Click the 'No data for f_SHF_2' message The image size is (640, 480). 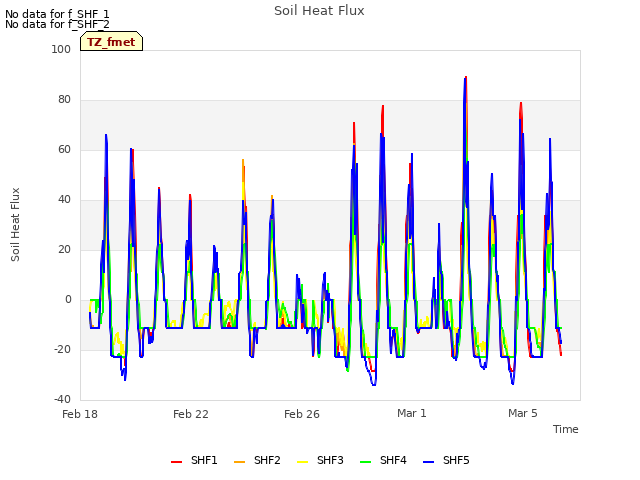(x=57, y=24)
